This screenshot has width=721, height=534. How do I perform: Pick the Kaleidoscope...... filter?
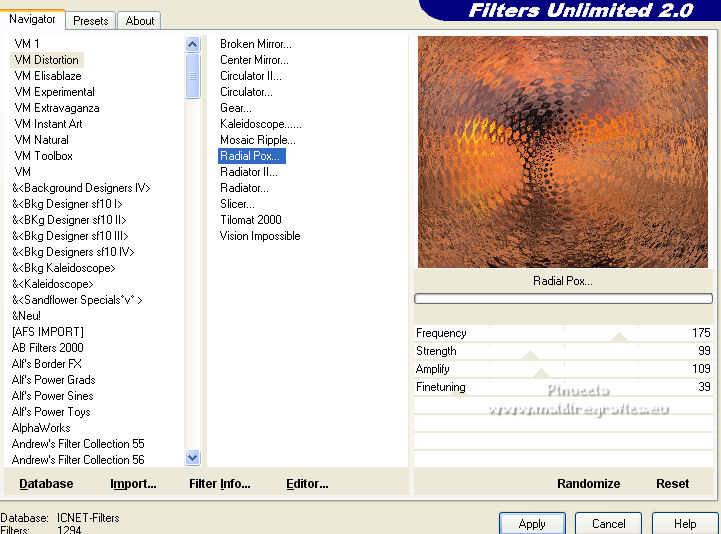click(x=261, y=124)
